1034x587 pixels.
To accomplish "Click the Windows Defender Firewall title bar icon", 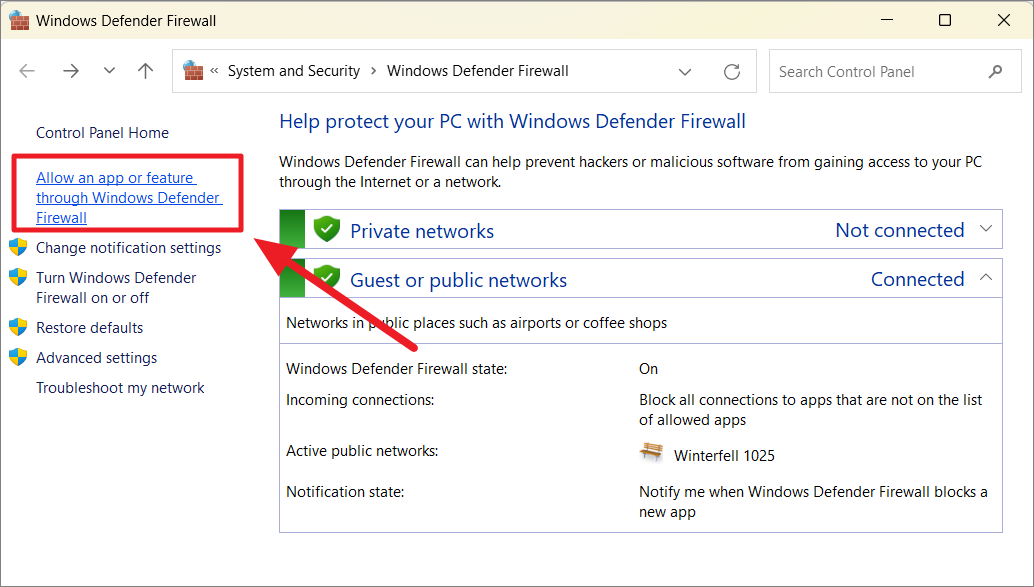I will pyautogui.click(x=19, y=20).
